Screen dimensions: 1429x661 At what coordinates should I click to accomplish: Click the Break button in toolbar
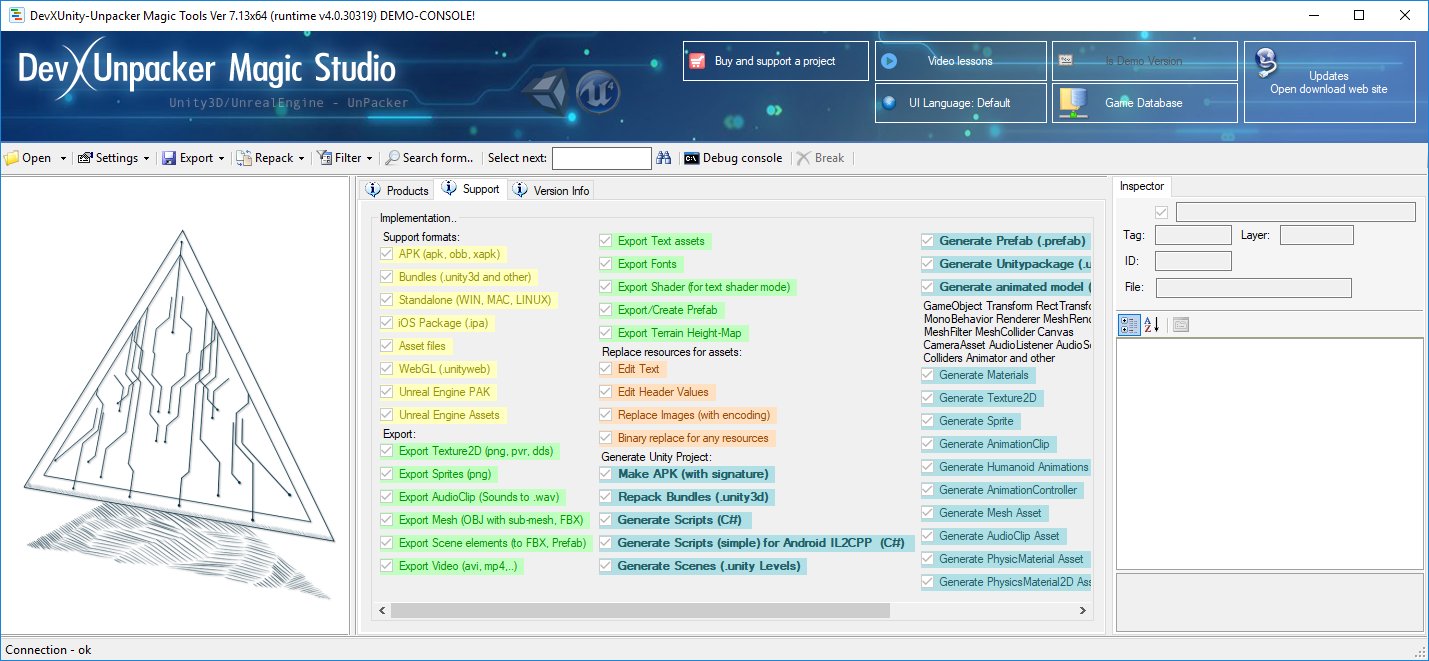(x=821, y=158)
